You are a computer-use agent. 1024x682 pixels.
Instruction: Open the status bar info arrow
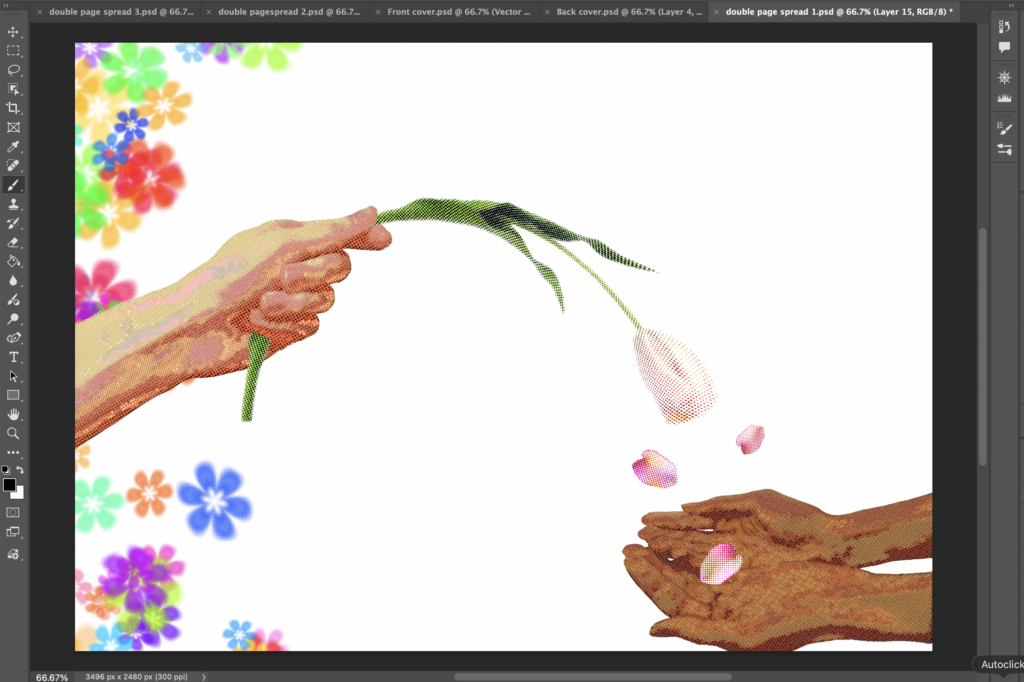pyautogui.click(x=204, y=677)
